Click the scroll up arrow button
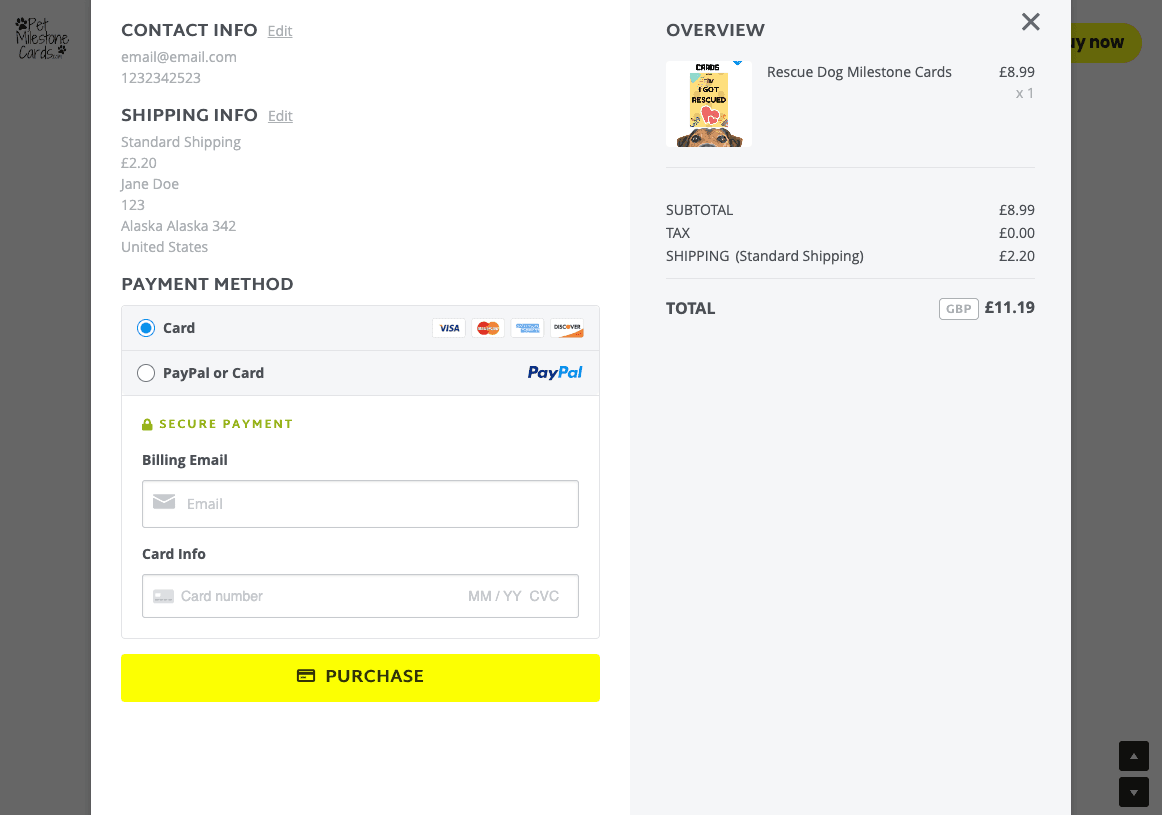Image resolution: width=1162 pixels, height=815 pixels. (1133, 756)
